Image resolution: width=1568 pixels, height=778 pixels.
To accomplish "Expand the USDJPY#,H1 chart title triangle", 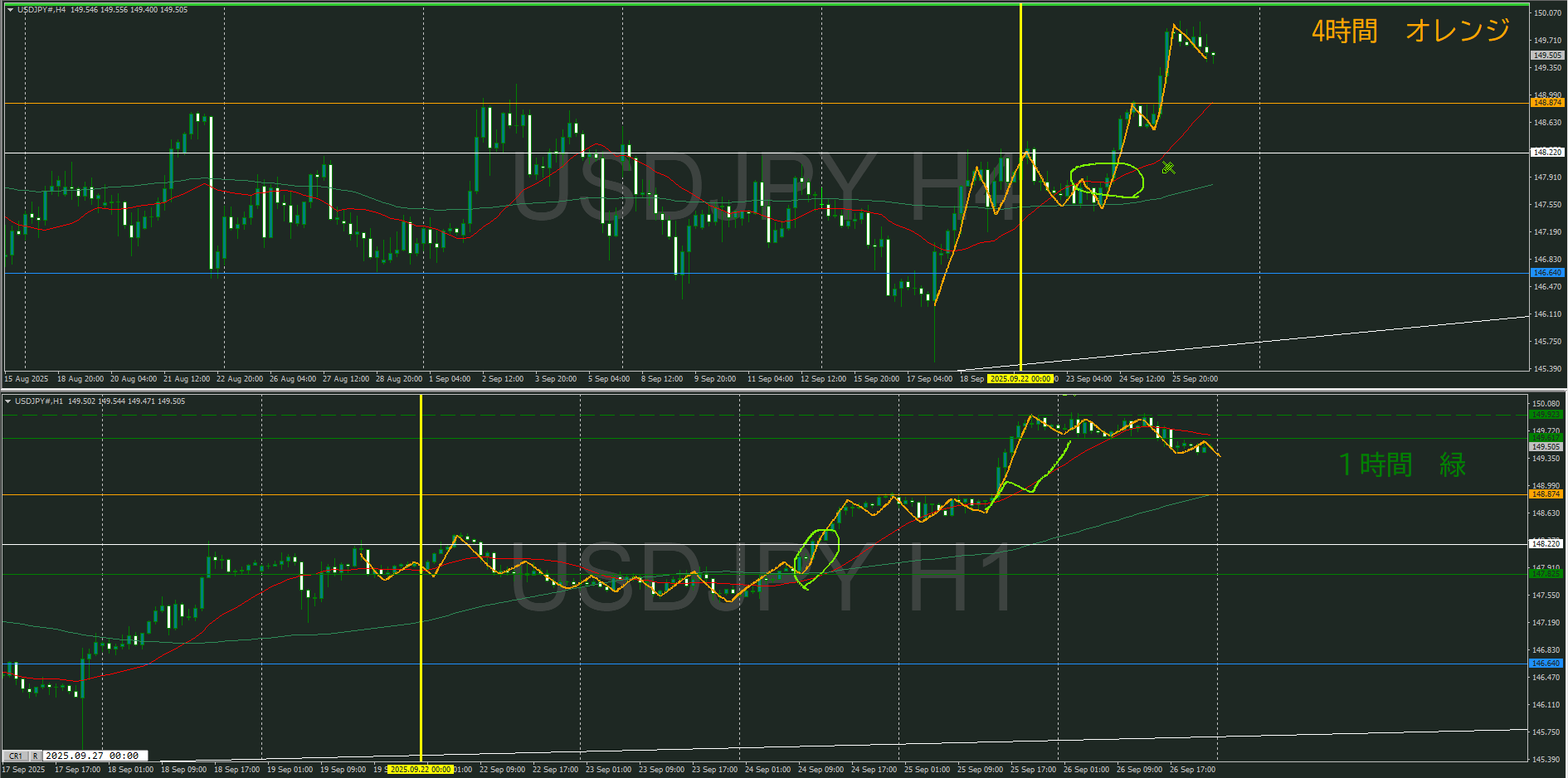I will (x=8, y=401).
